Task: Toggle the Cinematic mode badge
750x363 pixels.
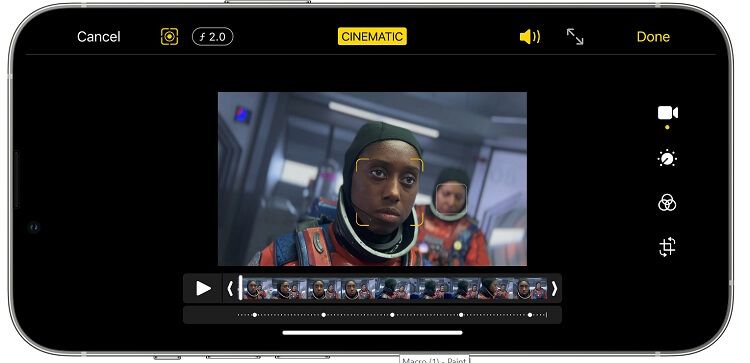Action: [372, 36]
